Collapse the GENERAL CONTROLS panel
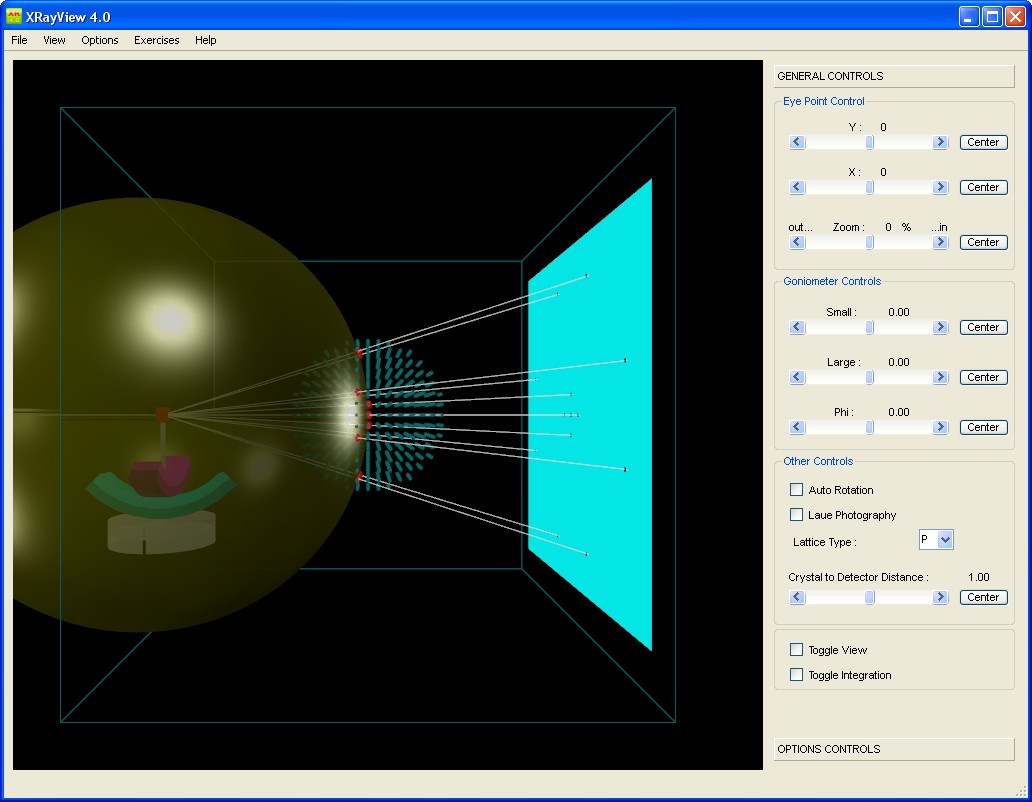 point(894,76)
